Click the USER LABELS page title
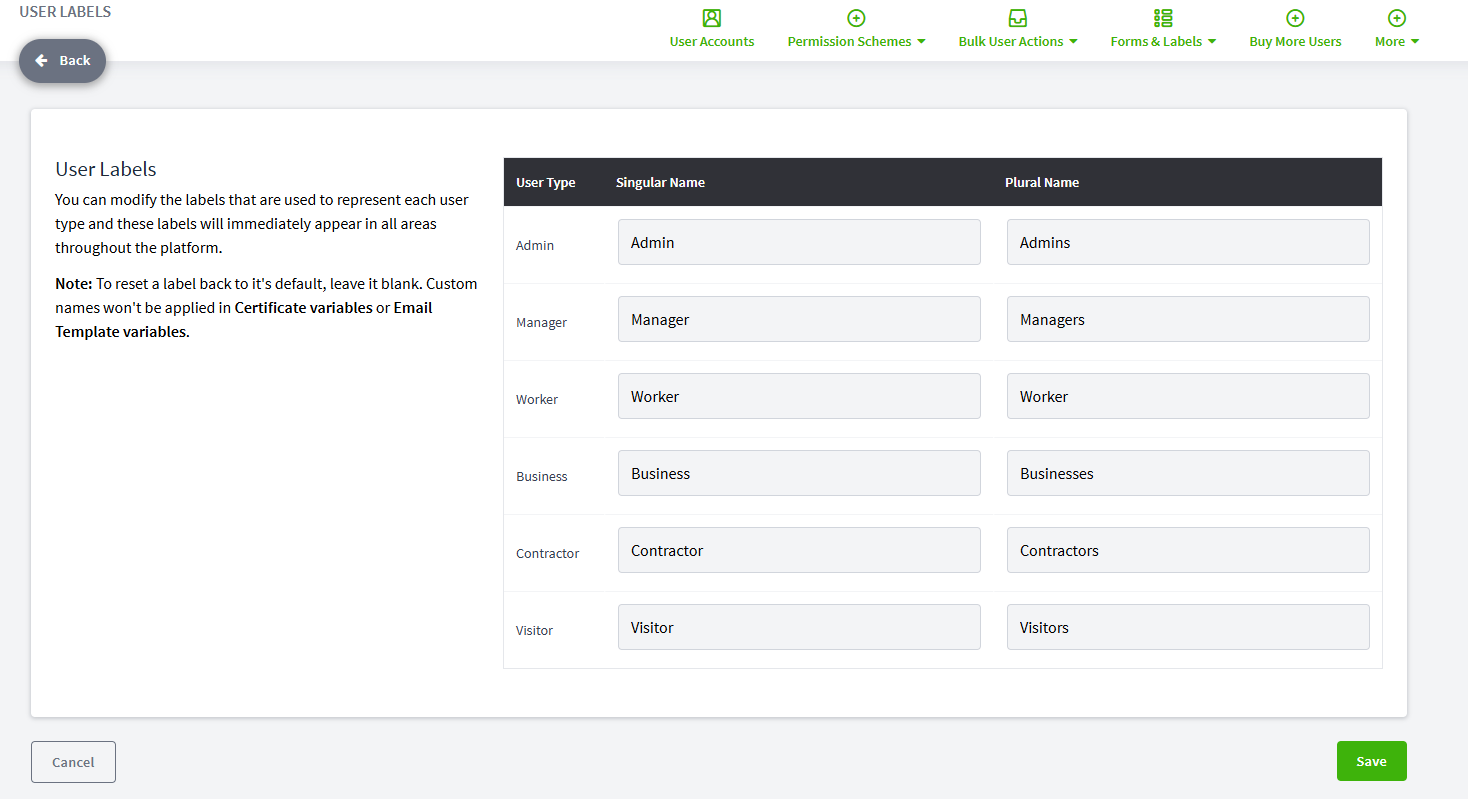 (x=65, y=12)
